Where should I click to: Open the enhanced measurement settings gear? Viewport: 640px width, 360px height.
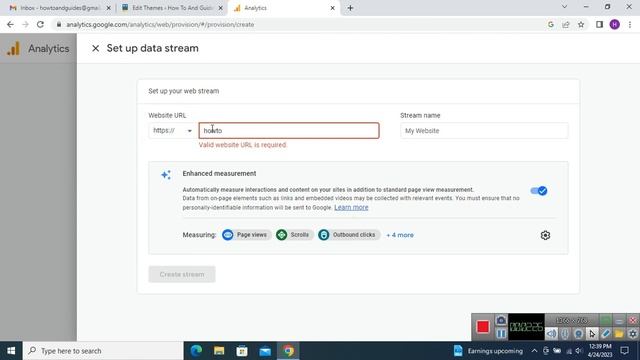click(545, 235)
